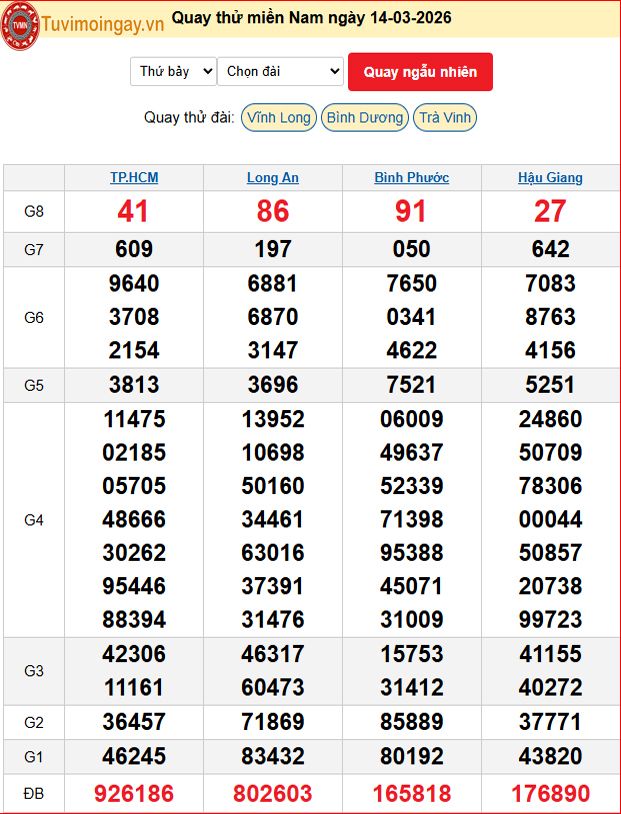621x814 pixels.
Task: Click the Tuvimoingay.vn round logo icon
Action: (20, 26)
